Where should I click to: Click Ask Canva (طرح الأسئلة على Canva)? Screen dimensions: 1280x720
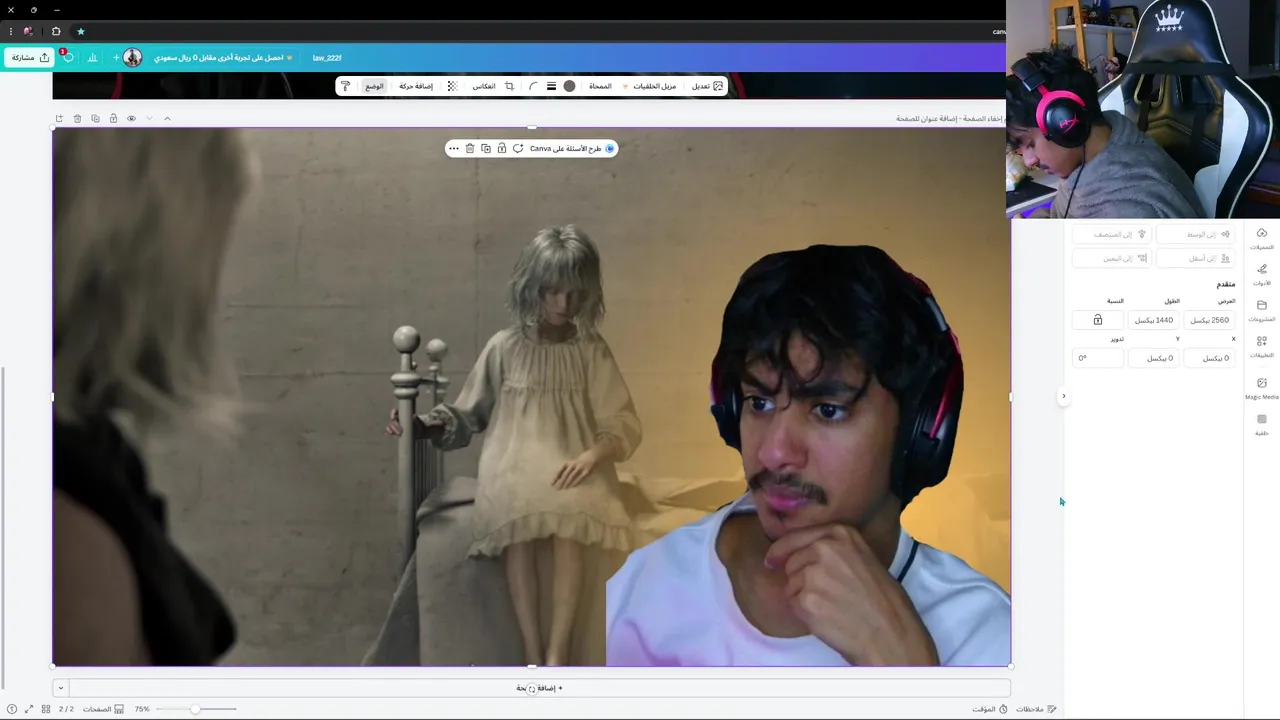572,148
